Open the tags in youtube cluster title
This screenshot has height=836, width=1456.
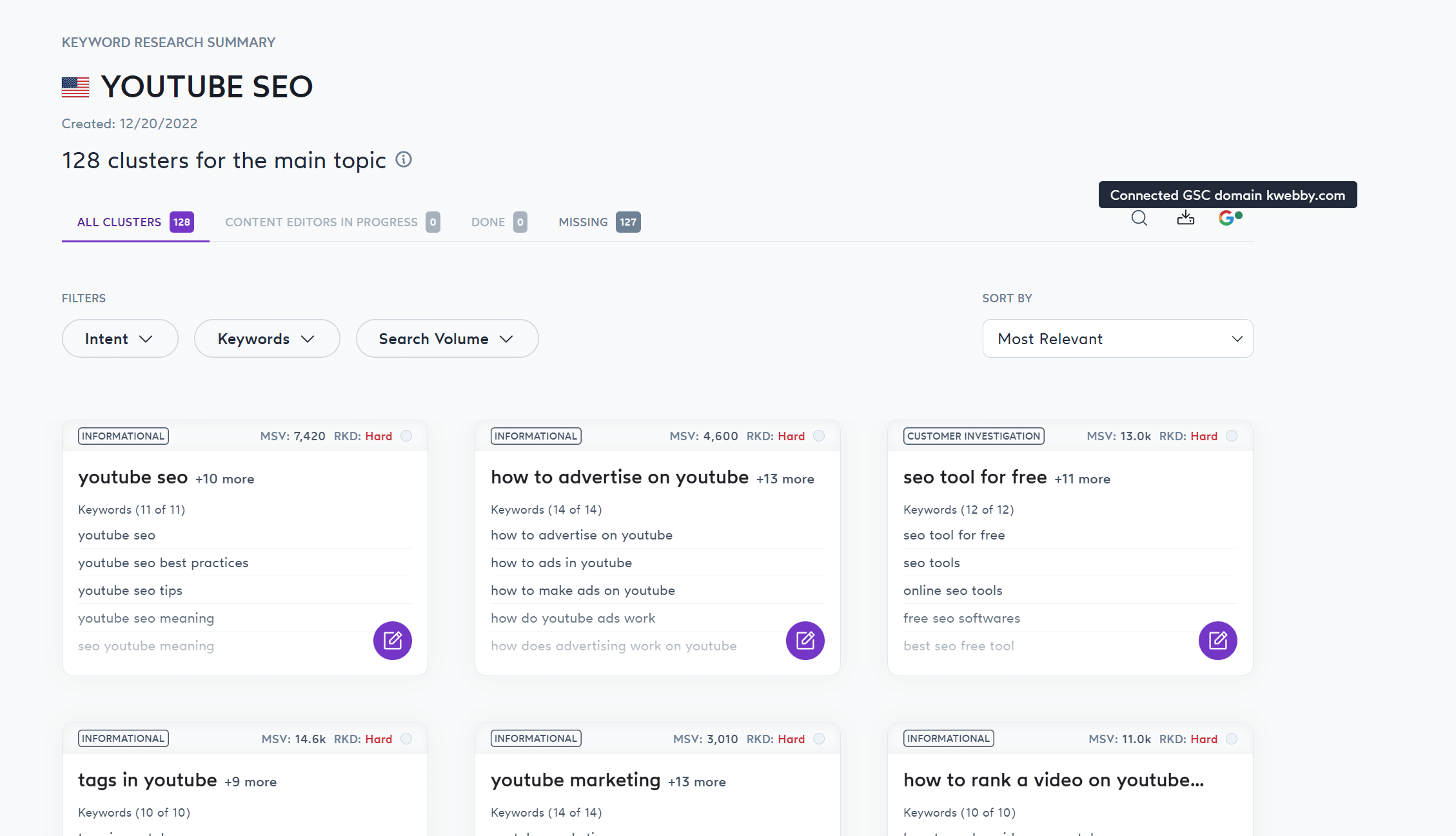[148, 780]
